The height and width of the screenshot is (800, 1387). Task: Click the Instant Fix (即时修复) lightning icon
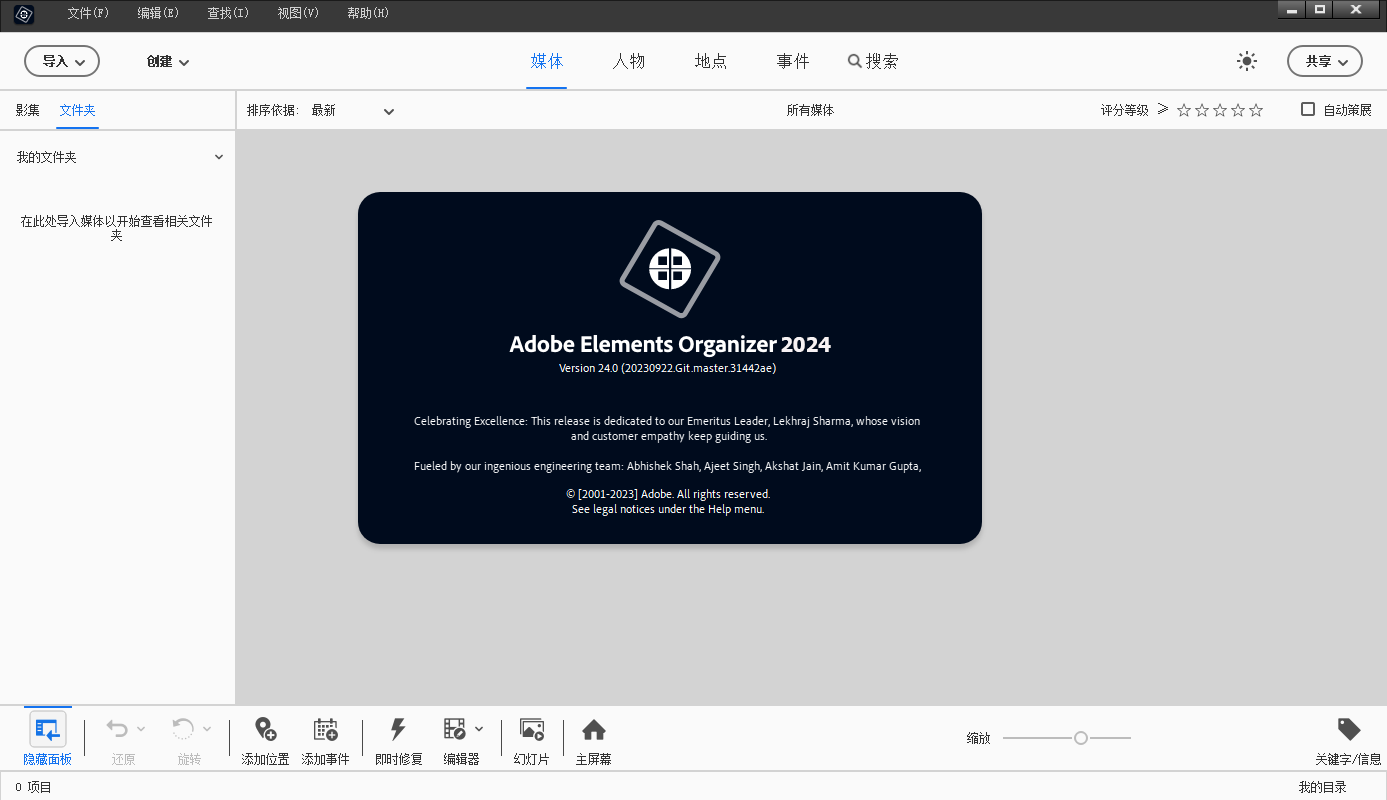pyautogui.click(x=398, y=729)
